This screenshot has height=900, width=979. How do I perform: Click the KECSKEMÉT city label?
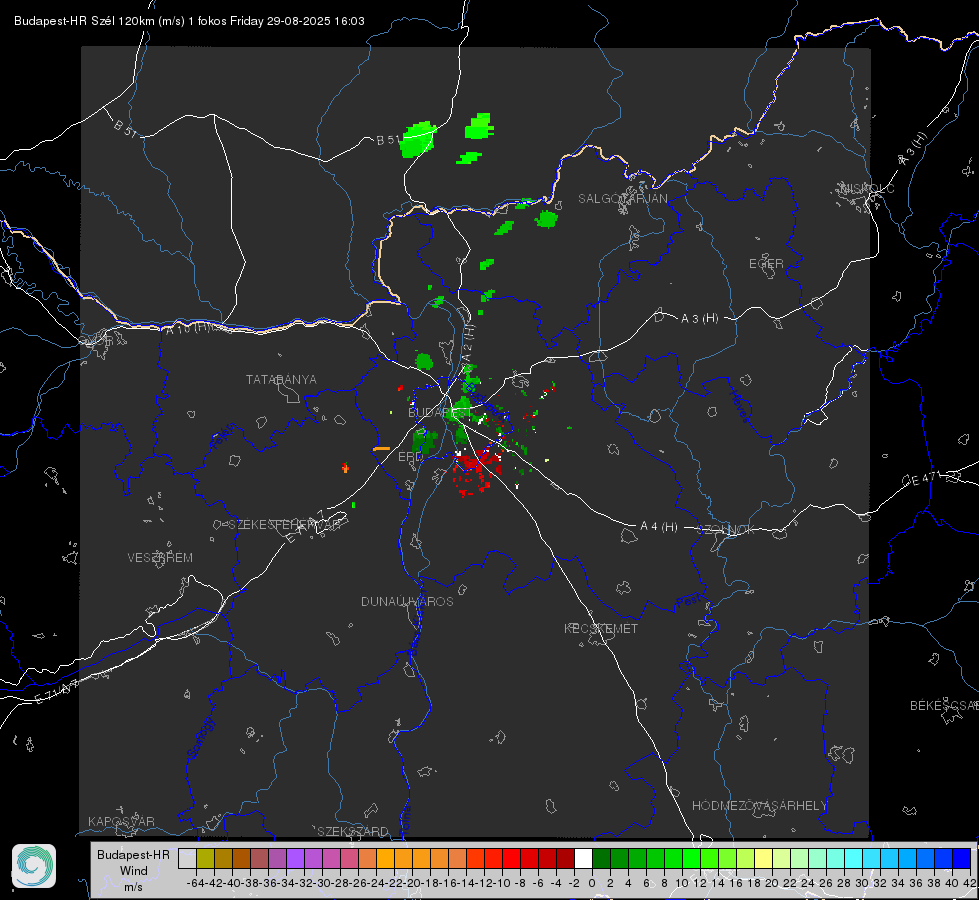pos(601,629)
